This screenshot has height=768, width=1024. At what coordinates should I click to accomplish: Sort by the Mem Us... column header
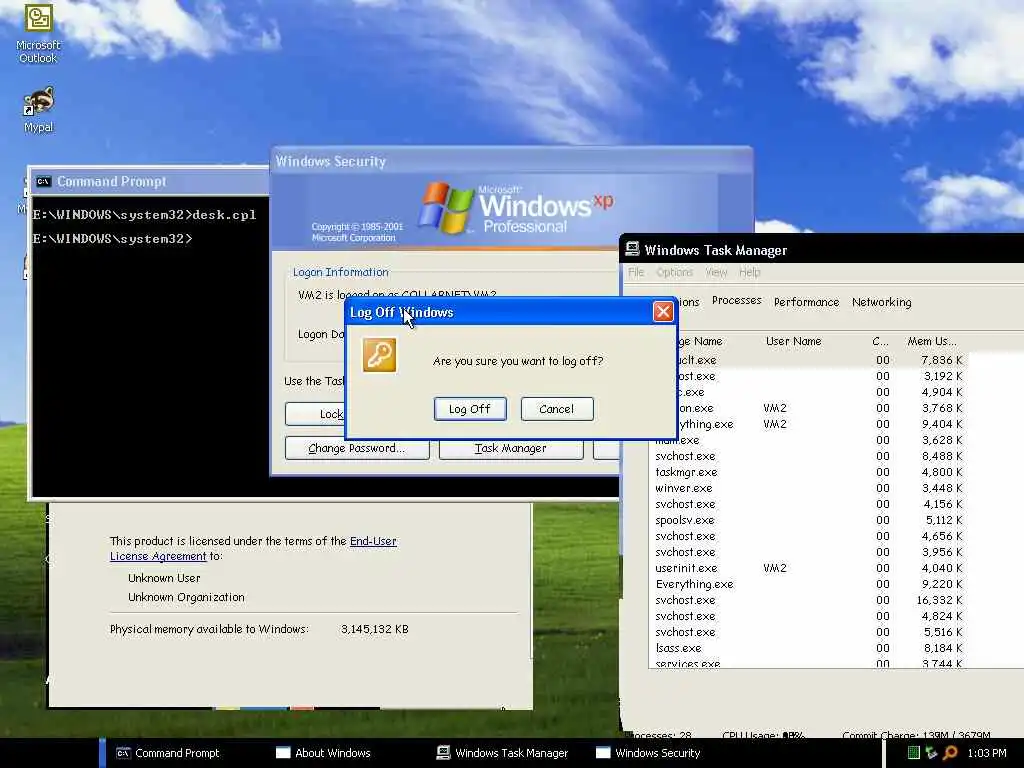click(x=933, y=341)
